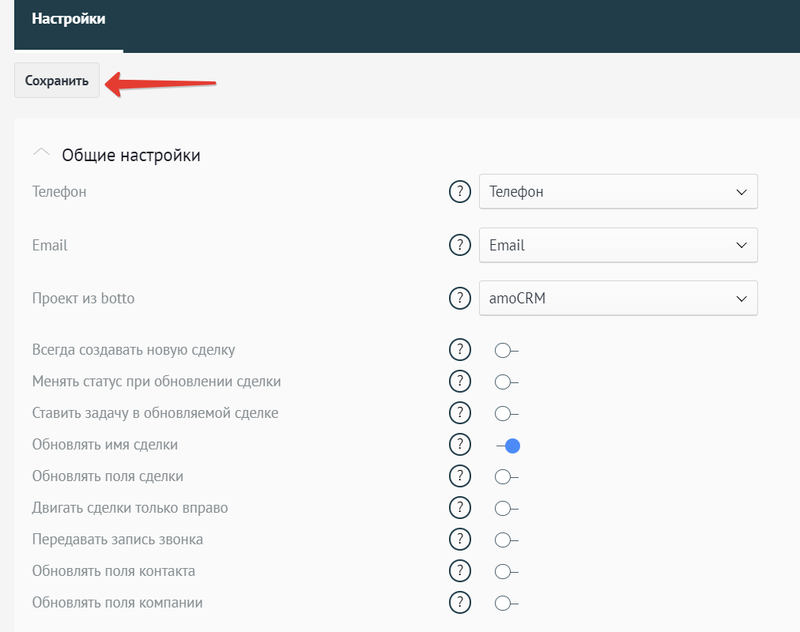Image resolution: width=800 pixels, height=632 pixels.
Task: Enable Всегда создавать новую сделку toggle
Action: coord(506,351)
